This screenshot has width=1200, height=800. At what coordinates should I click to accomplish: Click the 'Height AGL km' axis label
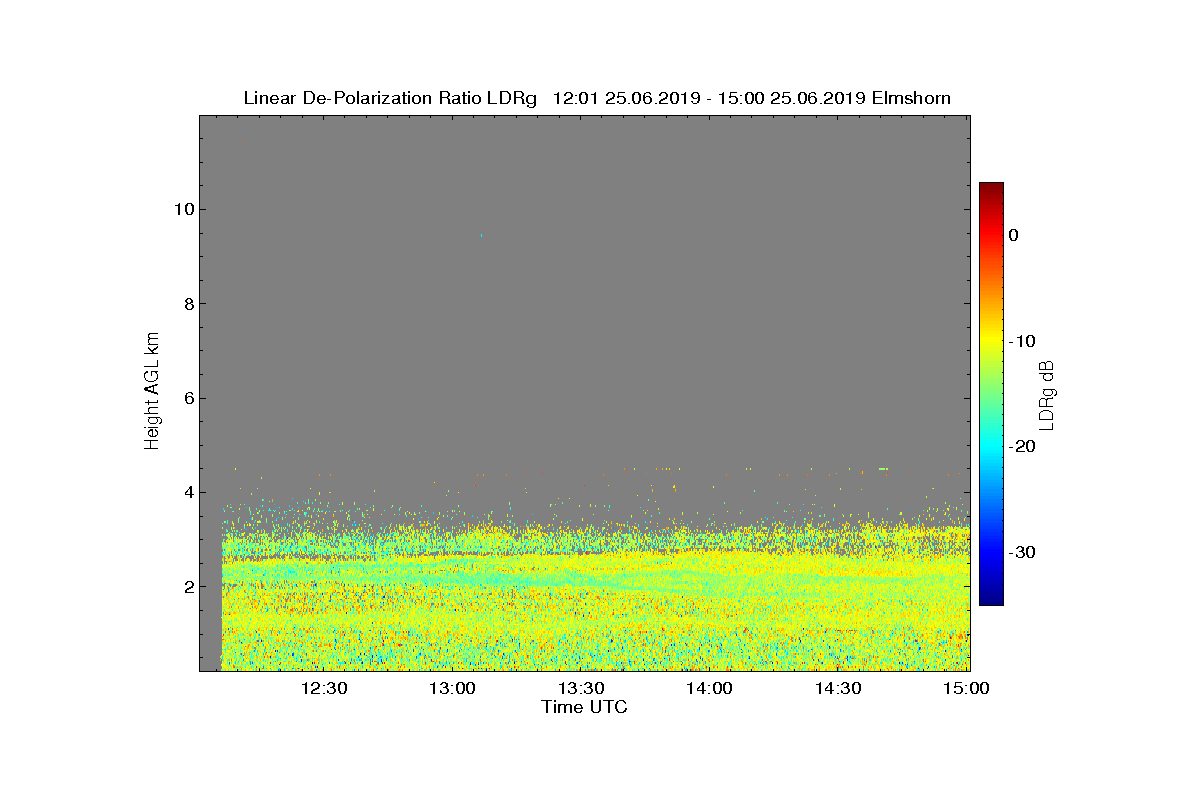pyautogui.click(x=153, y=393)
